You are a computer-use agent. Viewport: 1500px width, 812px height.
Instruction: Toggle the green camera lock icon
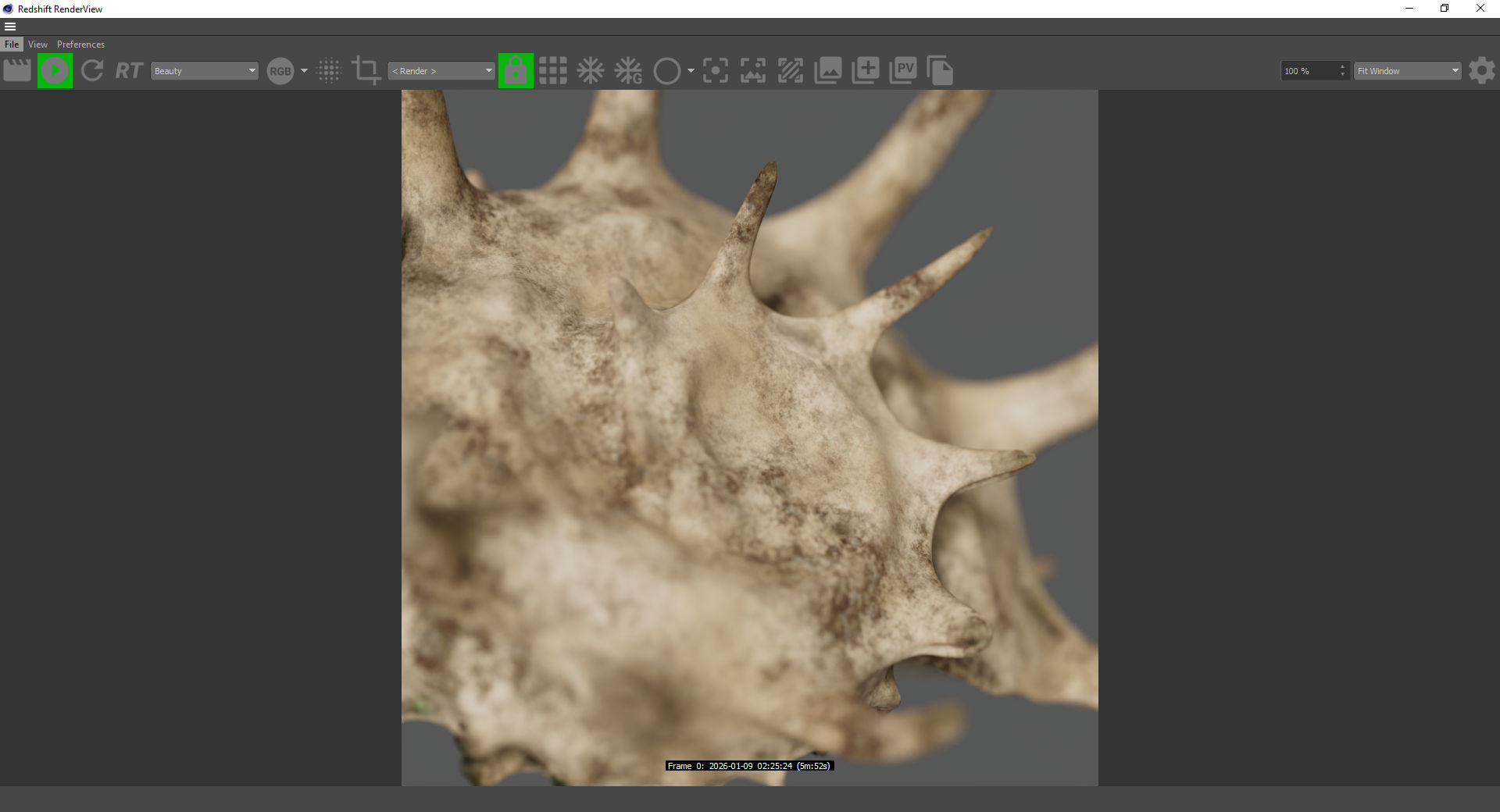tap(516, 71)
